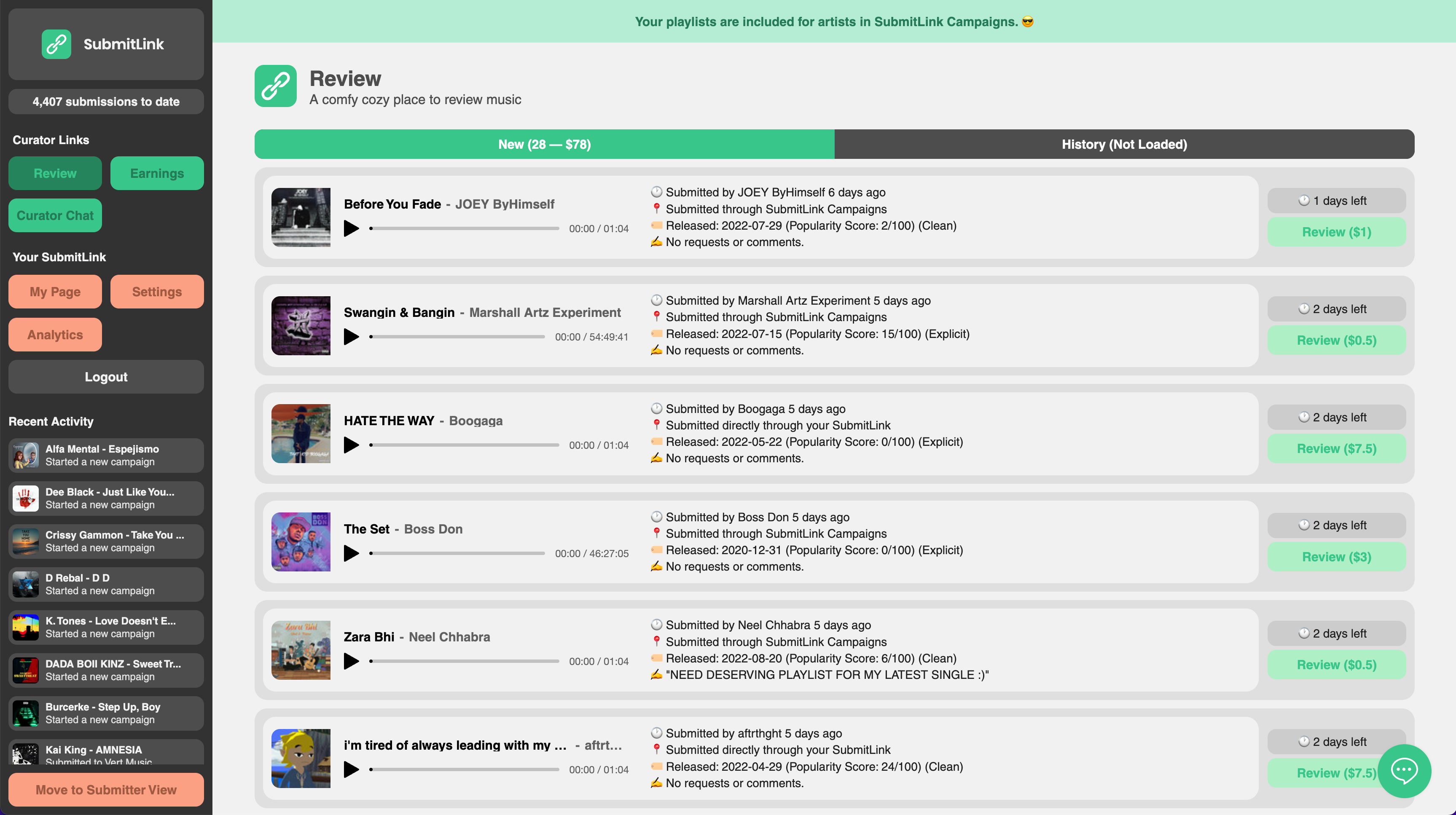The height and width of the screenshot is (815, 1456).
Task: Switch to the New (28 — $78) tab
Action: click(x=544, y=144)
